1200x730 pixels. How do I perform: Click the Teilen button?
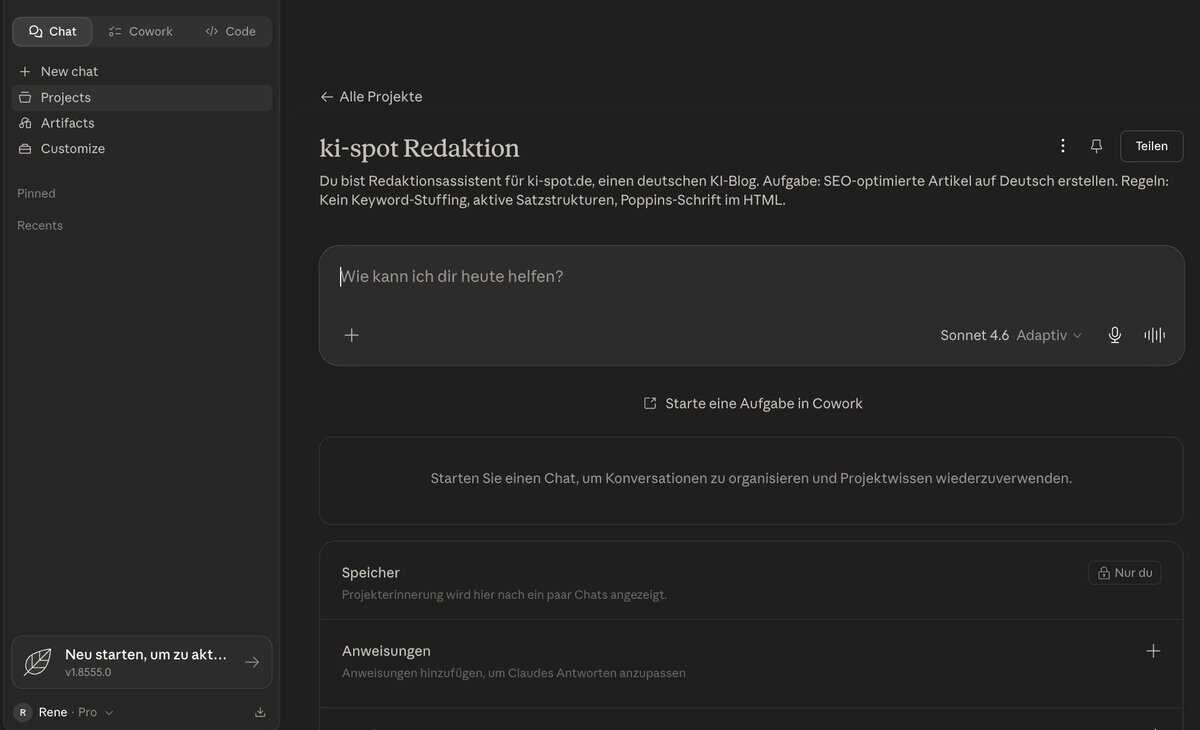click(1152, 146)
